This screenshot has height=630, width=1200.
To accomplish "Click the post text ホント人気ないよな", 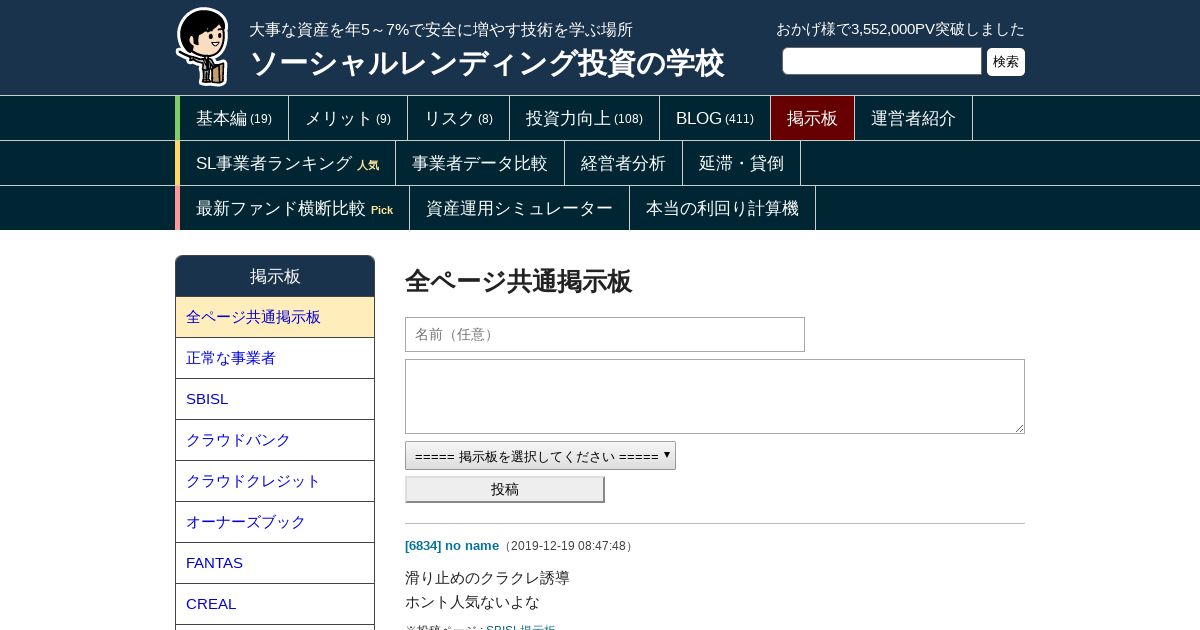I will point(472,602).
